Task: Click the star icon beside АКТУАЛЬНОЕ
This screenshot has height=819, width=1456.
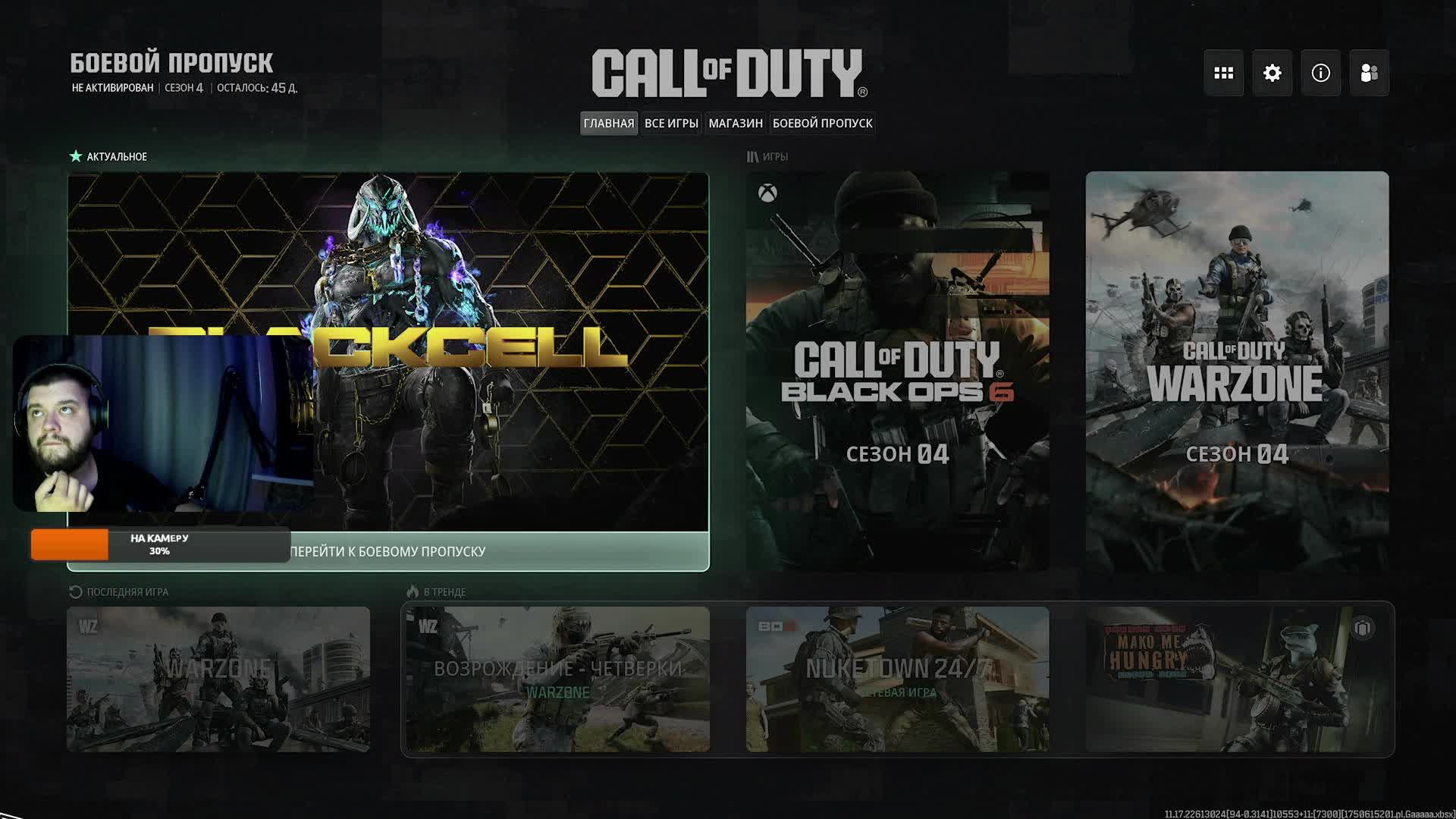Action: [76, 156]
